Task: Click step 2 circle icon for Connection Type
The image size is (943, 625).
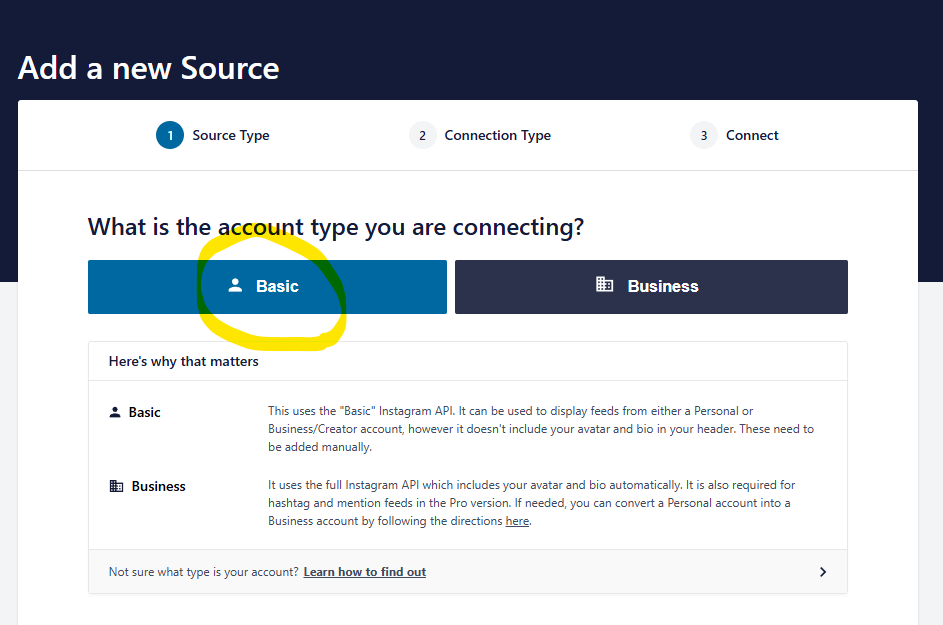Action: point(422,135)
